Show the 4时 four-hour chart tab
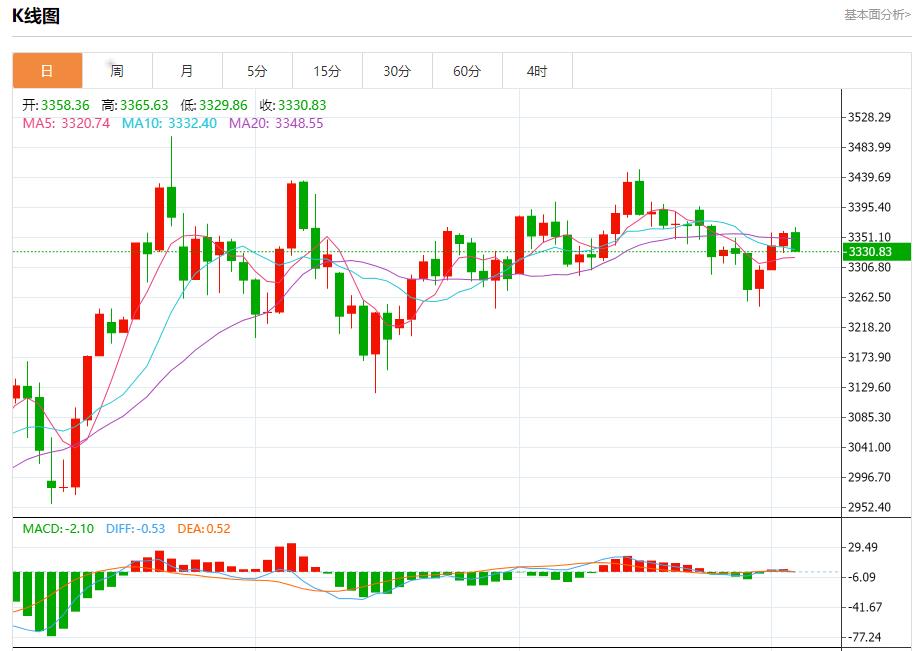The image size is (915, 651). tap(537, 71)
